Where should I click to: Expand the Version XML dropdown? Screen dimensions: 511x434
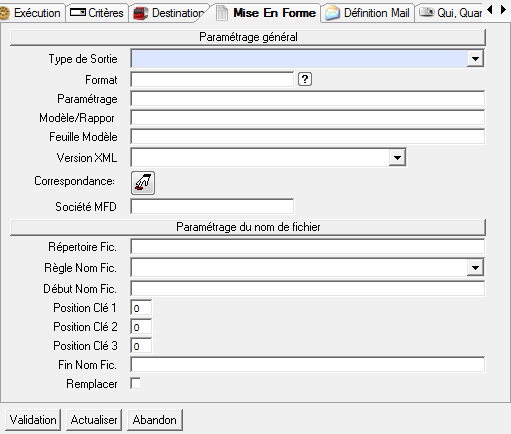pos(397,157)
